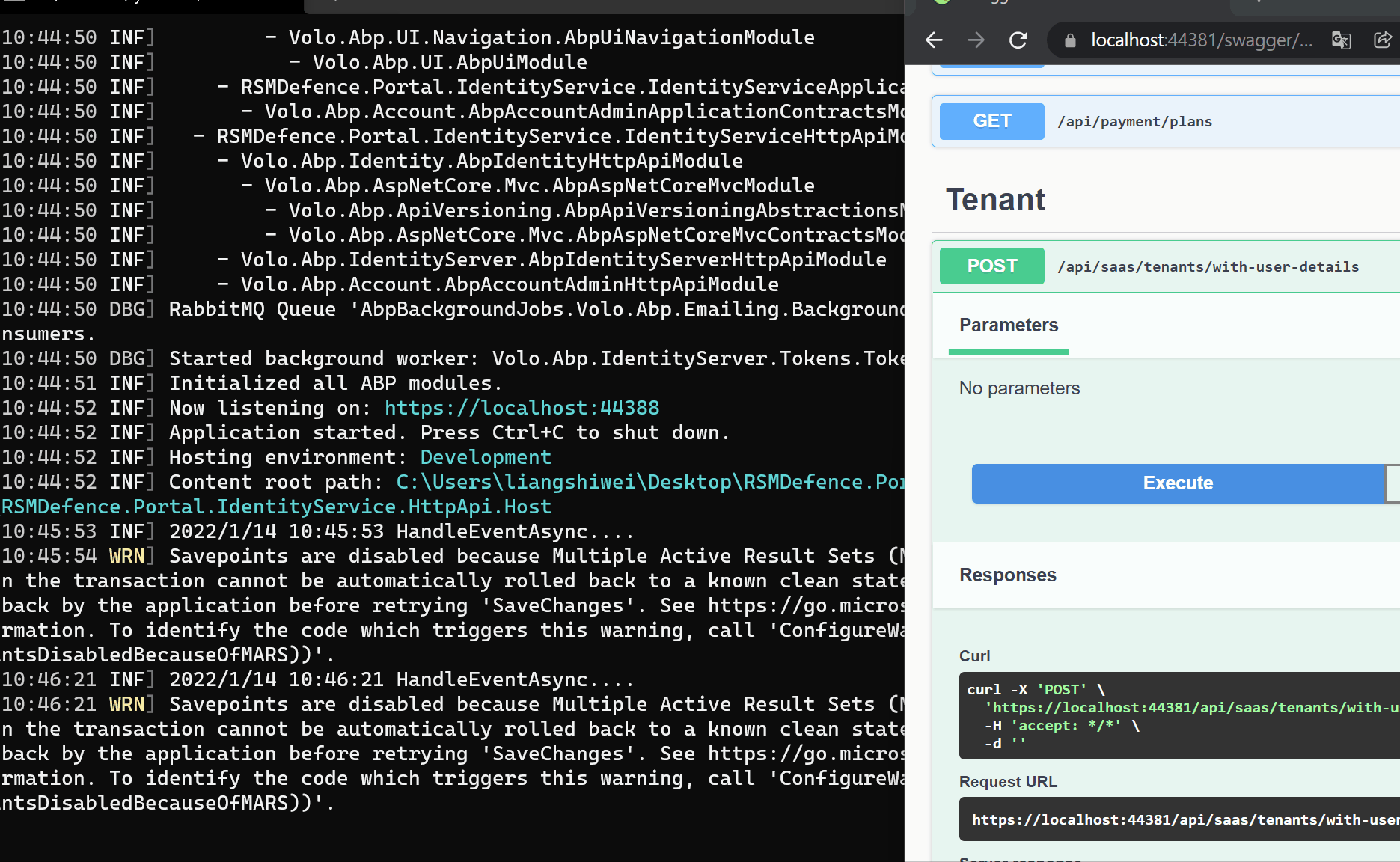The height and width of the screenshot is (862, 1400).
Task: Click the blue GET method badge
Action: (x=991, y=121)
